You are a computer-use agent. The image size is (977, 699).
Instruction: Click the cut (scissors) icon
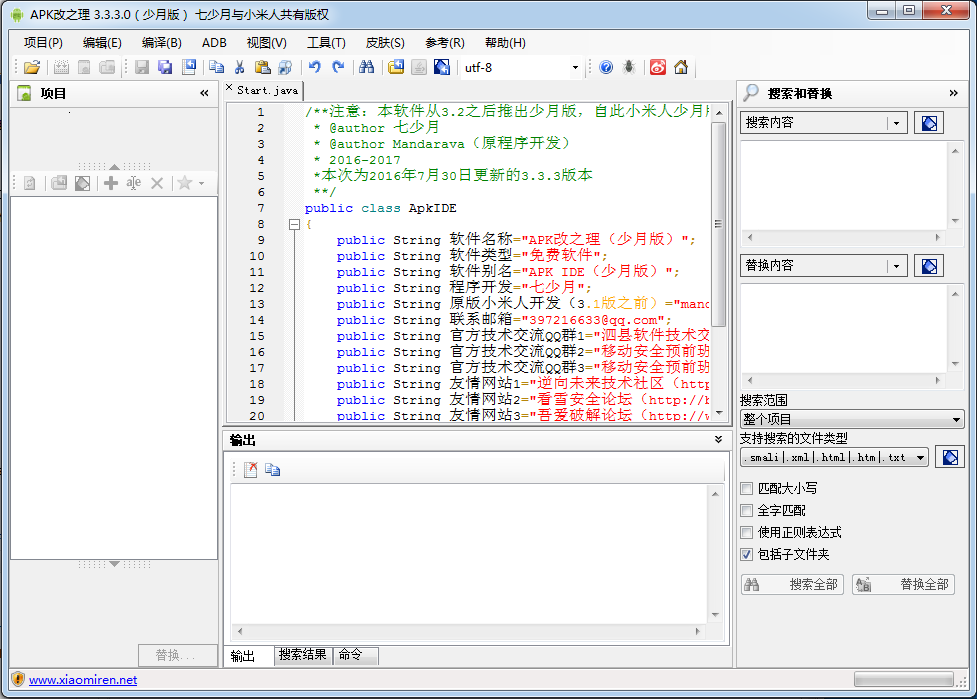(x=239, y=67)
